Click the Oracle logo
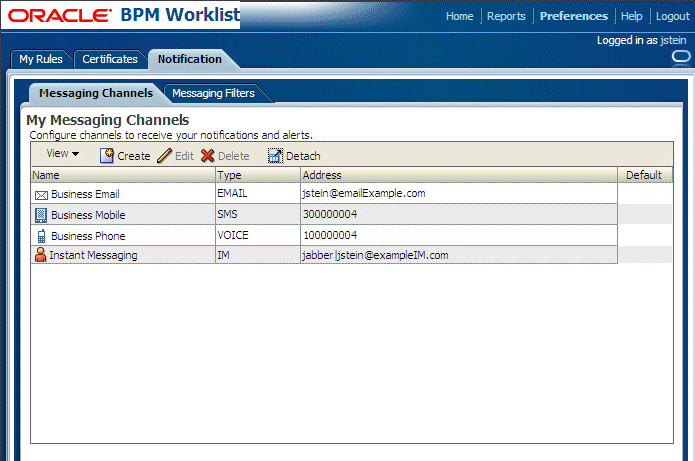Viewport: 695px width, 461px height. [x=59, y=16]
